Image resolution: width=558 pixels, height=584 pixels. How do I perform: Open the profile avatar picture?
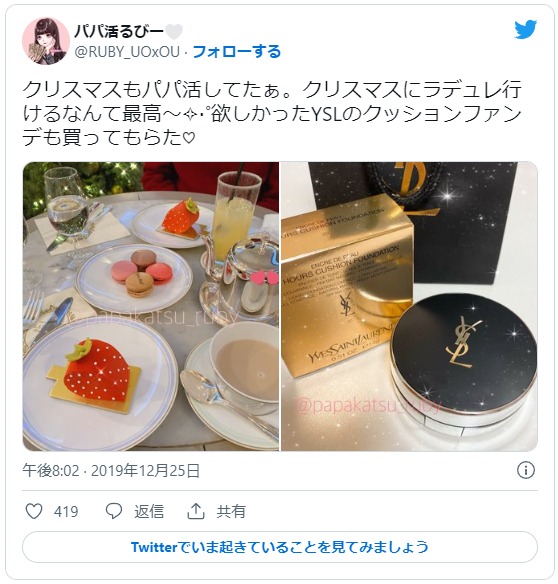46,41
